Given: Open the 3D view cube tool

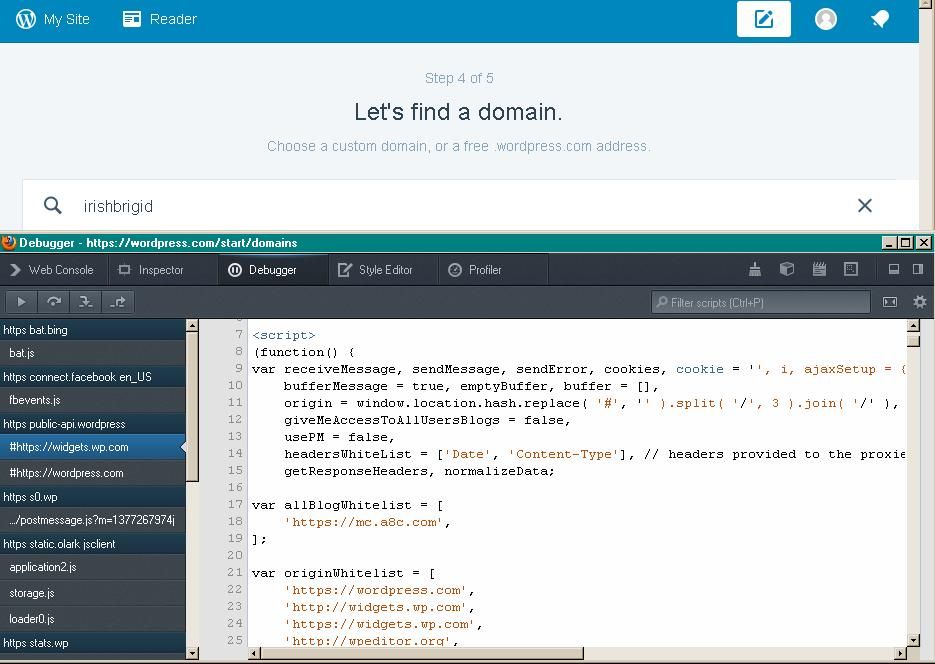Looking at the screenshot, I should [787, 269].
